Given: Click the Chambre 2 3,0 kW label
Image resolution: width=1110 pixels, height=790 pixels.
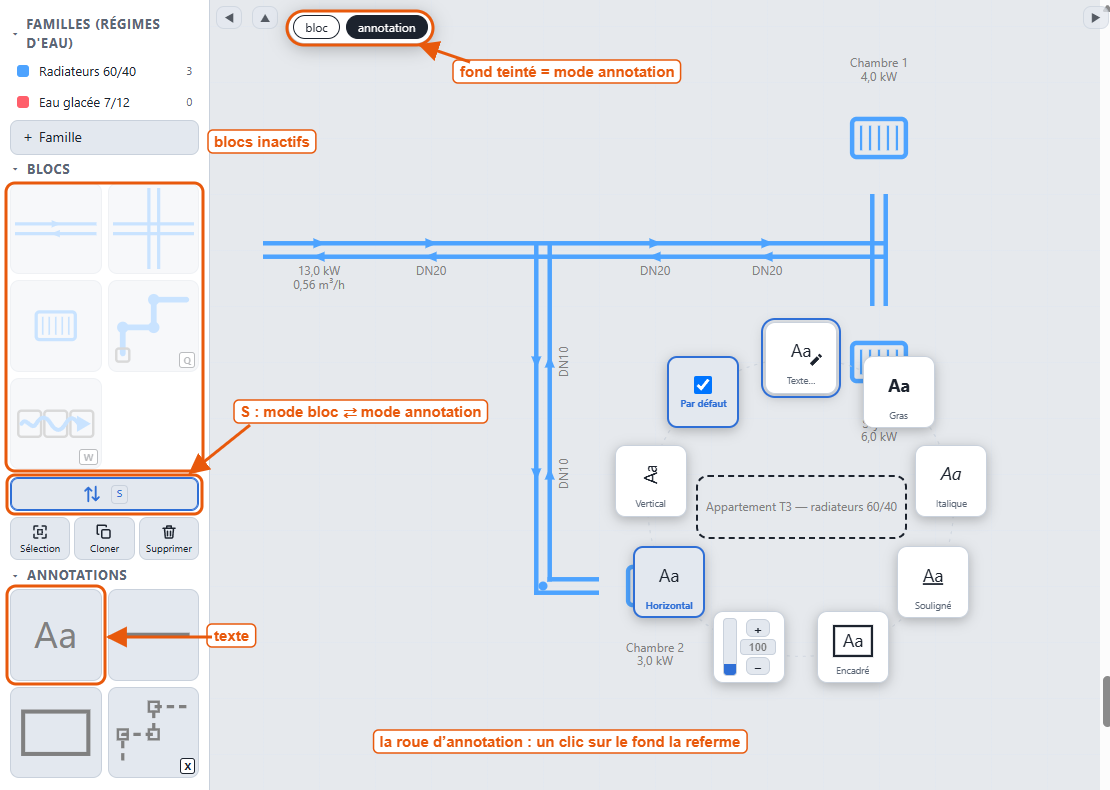Looking at the screenshot, I should tap(655, 654).
